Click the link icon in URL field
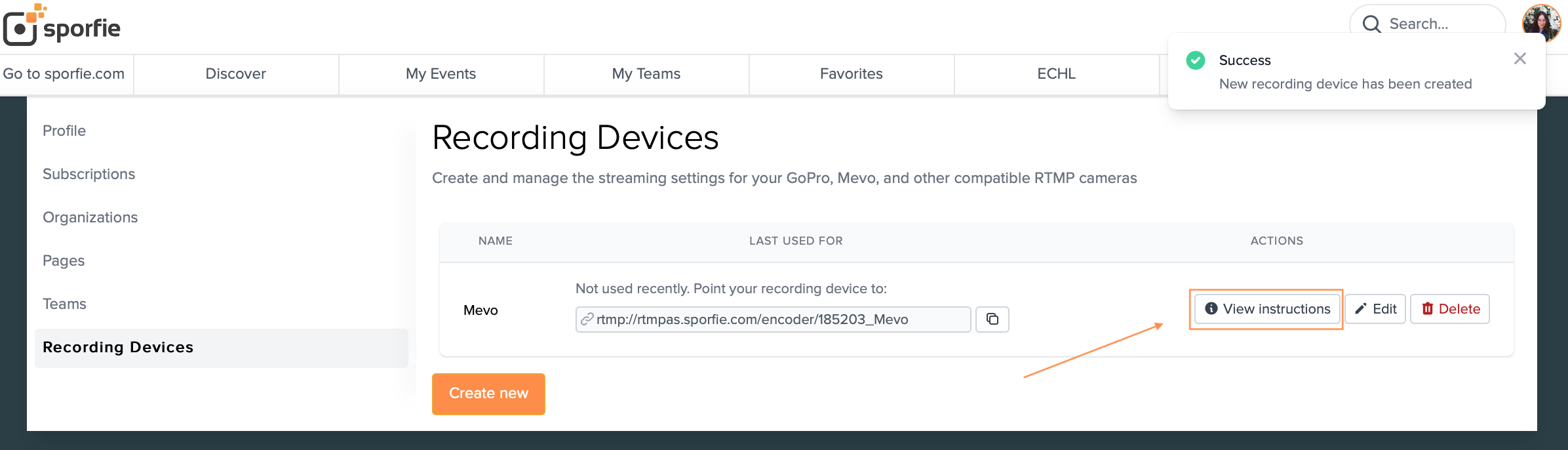The image size is (1568, 450). tap(587, 319)
